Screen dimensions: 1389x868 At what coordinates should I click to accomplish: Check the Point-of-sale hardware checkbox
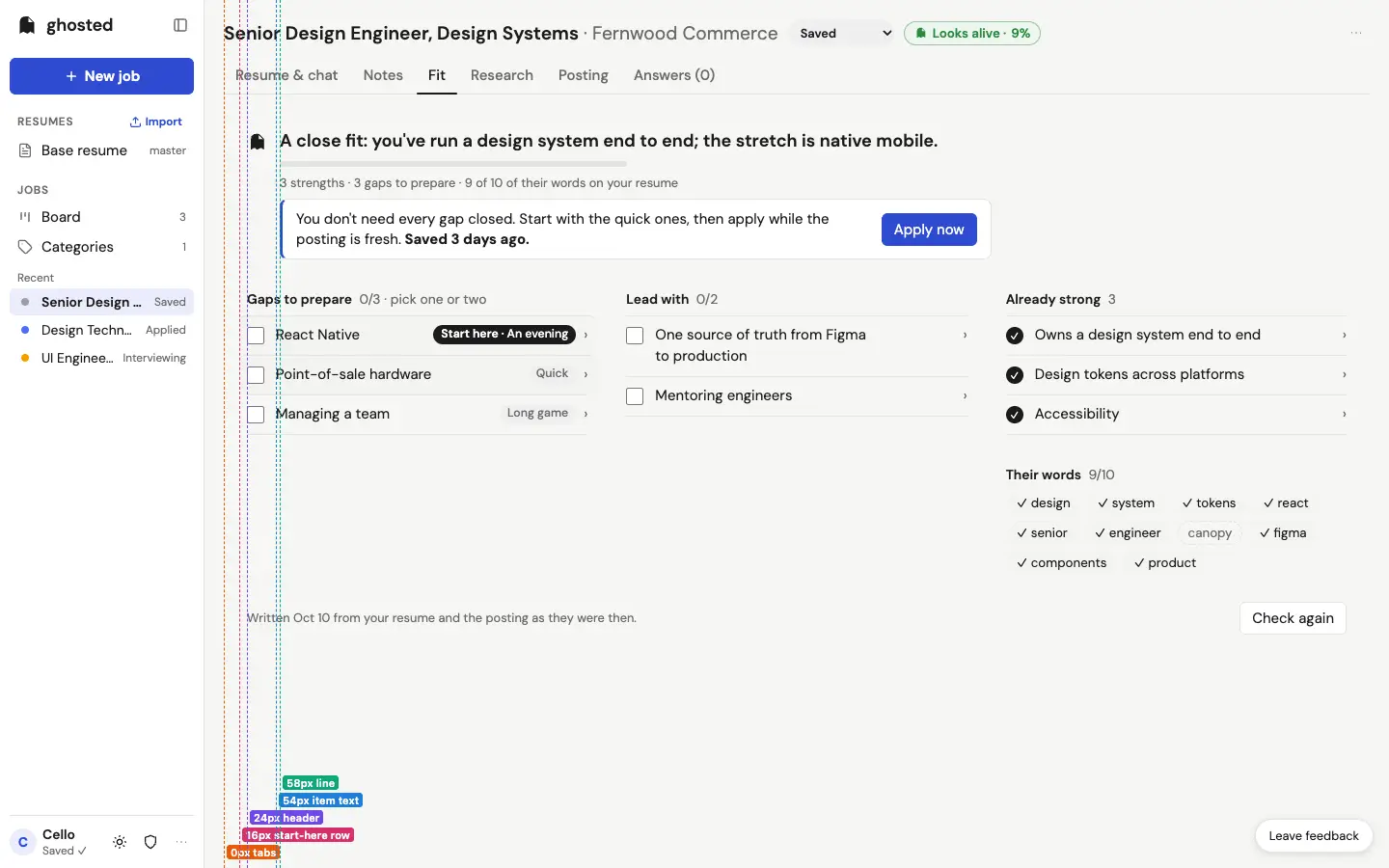pyautogui.click(x=256, y=375)
